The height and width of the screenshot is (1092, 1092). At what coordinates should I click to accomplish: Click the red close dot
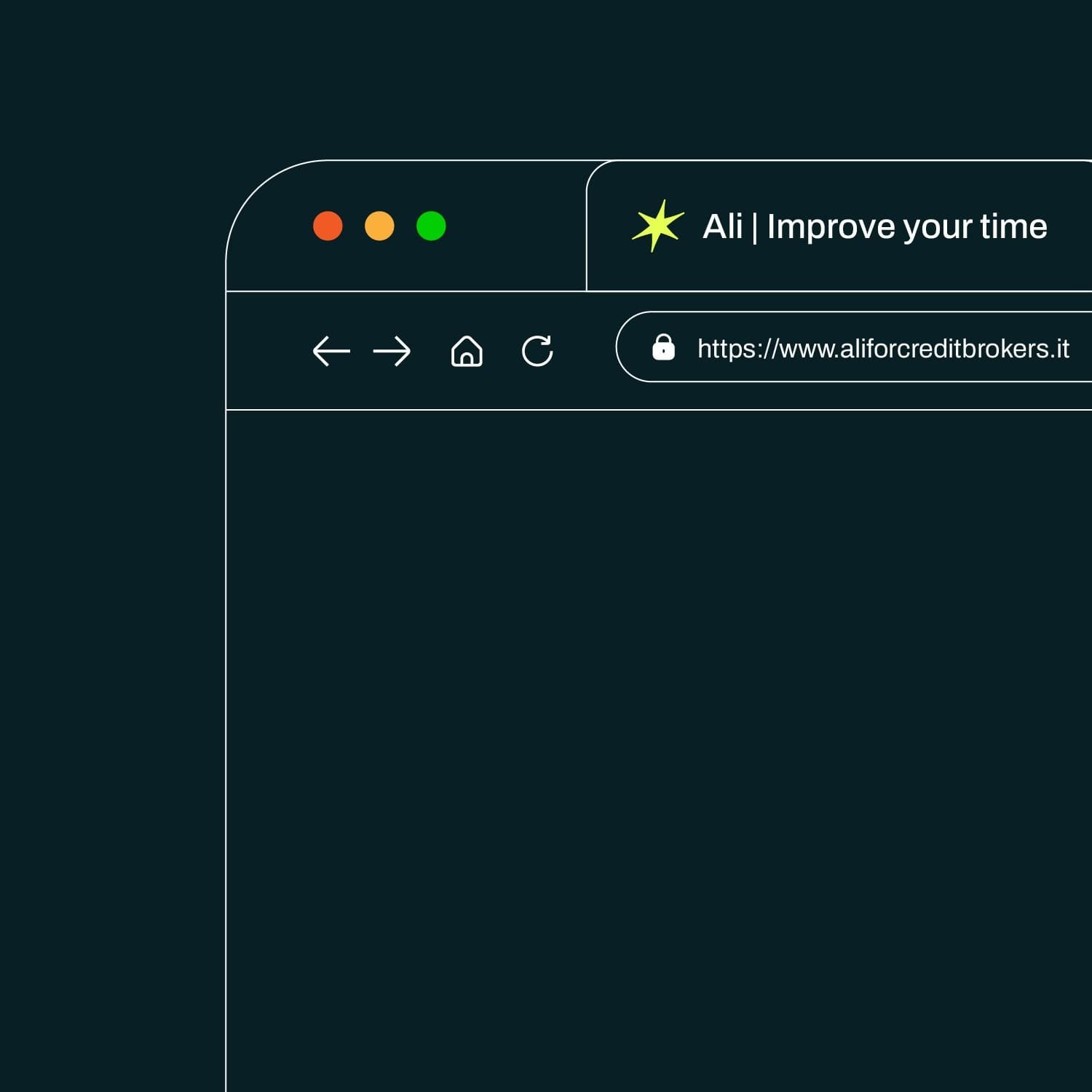(x=329, y=227)
